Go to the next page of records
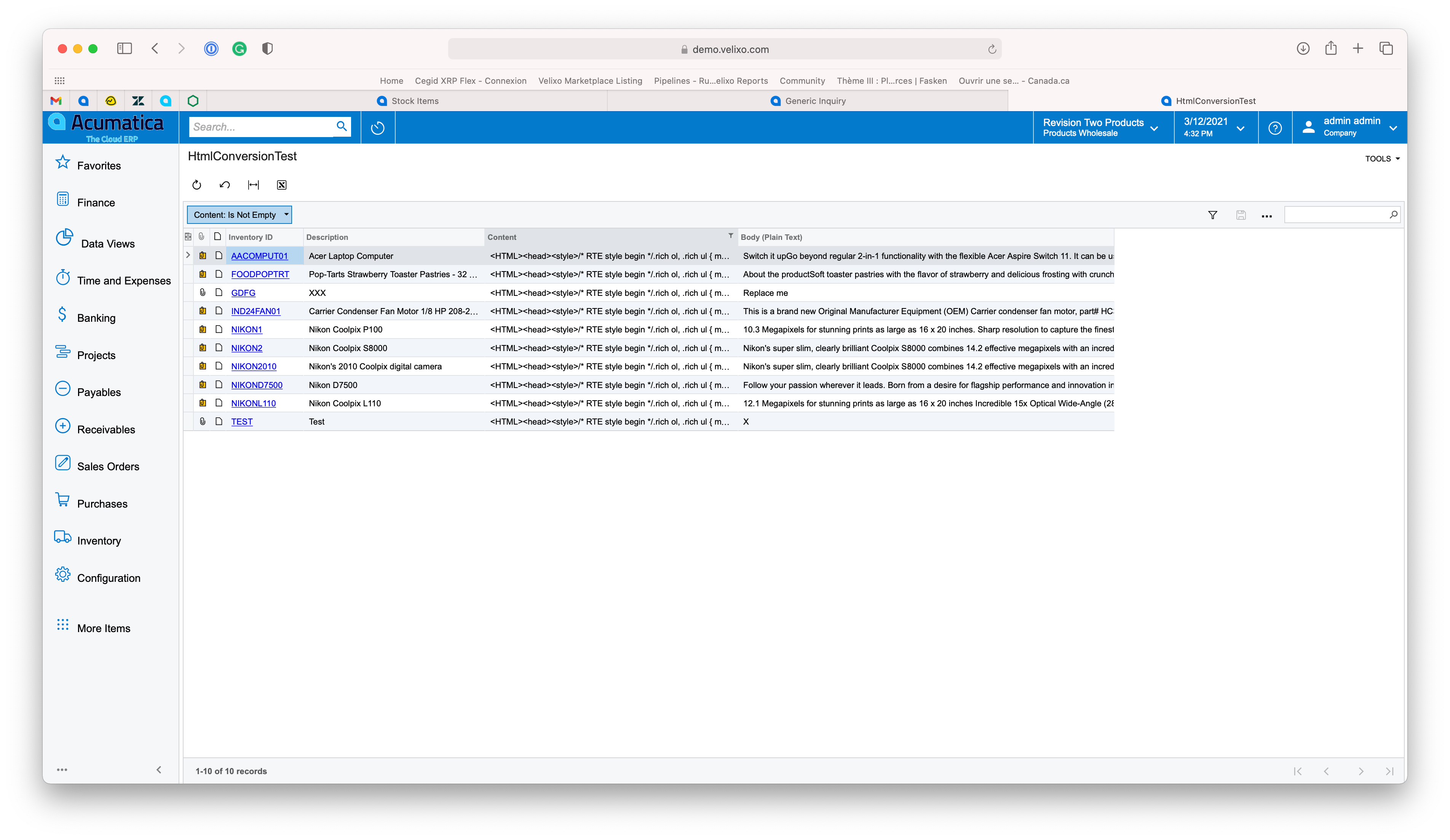 (x=1361, y=771)
